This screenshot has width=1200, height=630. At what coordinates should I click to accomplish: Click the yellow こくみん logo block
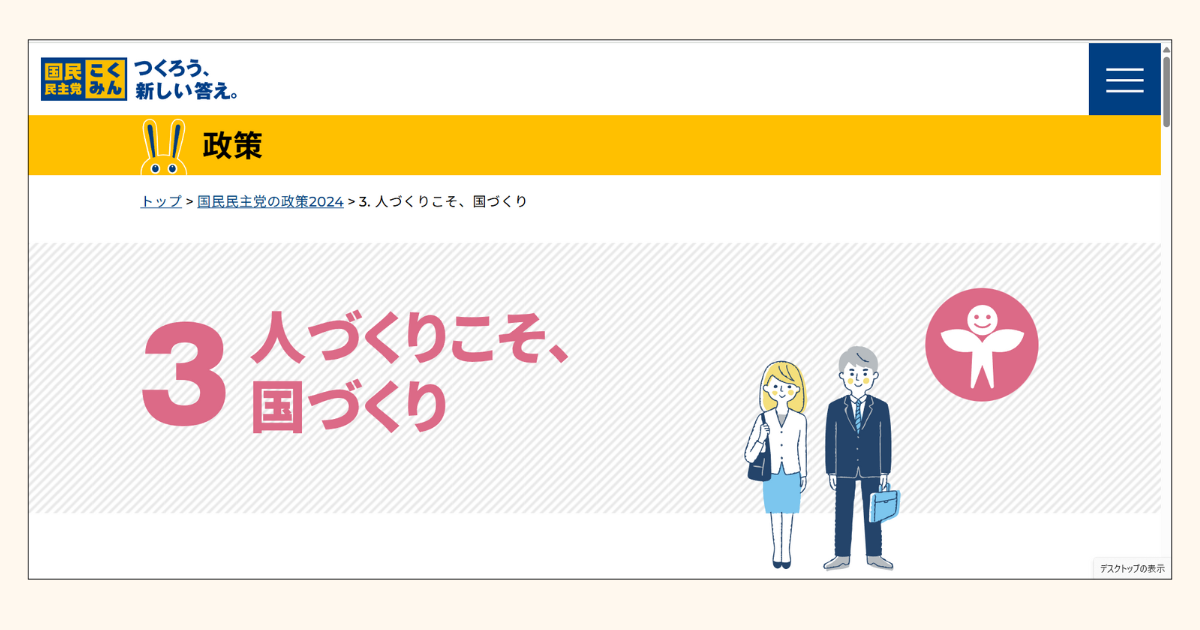(106, 79)
